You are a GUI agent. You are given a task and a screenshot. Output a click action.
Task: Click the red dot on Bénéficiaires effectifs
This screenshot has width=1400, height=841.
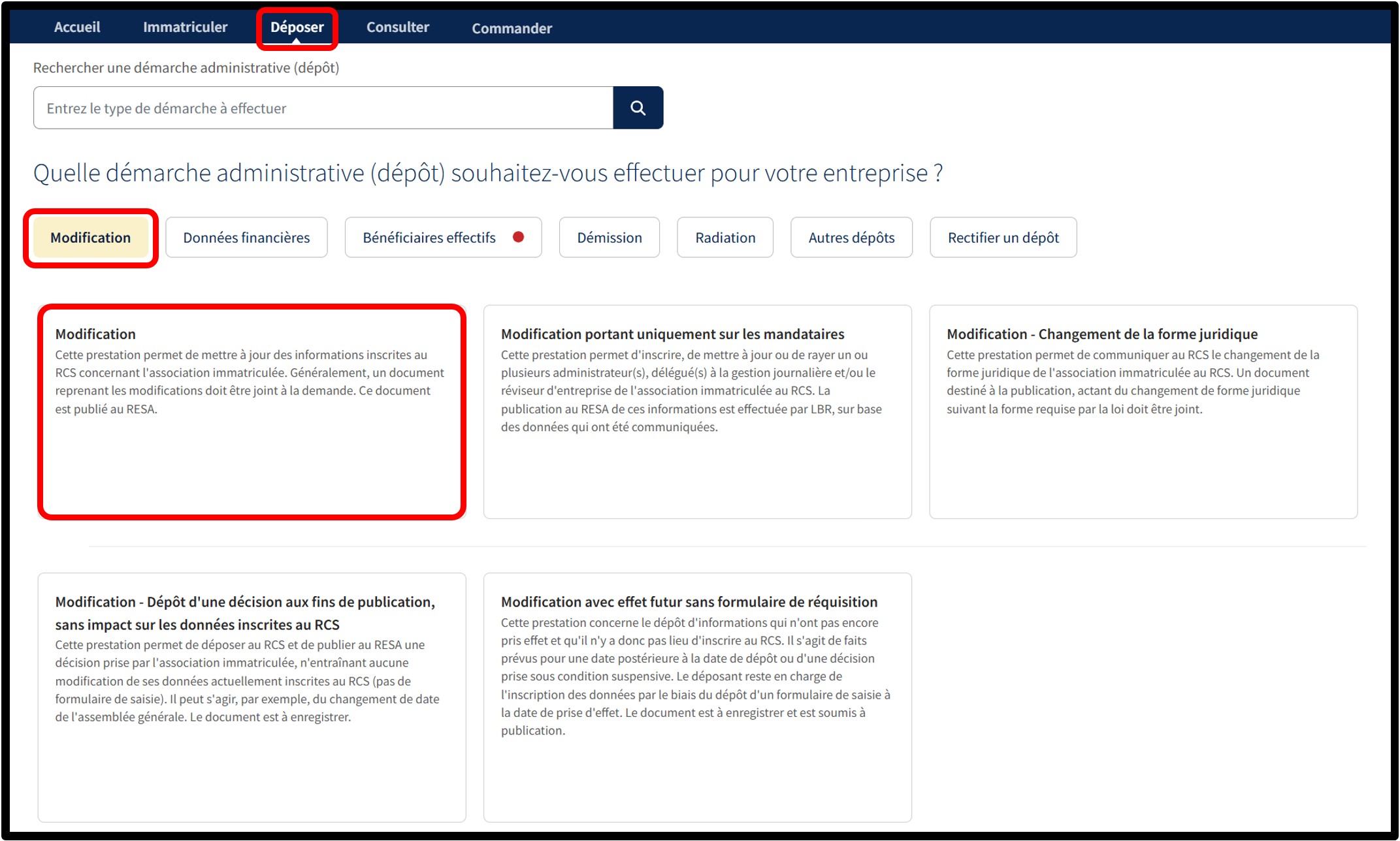pyautogui.click(x=518, y=237)
